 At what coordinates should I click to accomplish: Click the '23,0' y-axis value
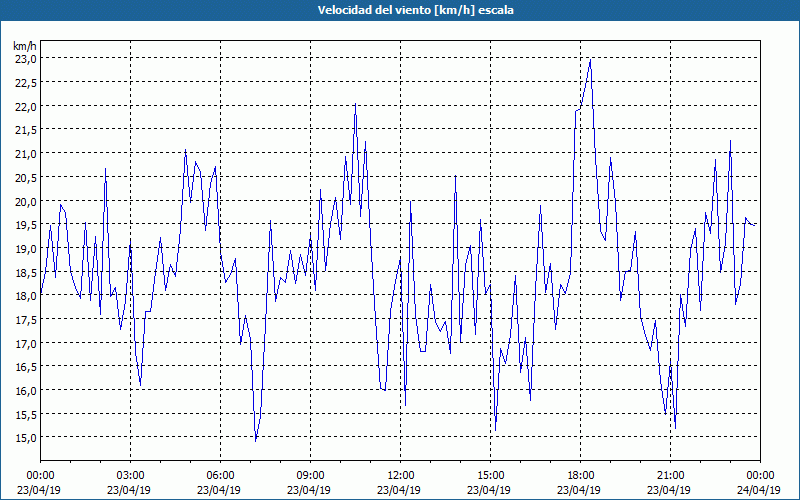[26, 59]
